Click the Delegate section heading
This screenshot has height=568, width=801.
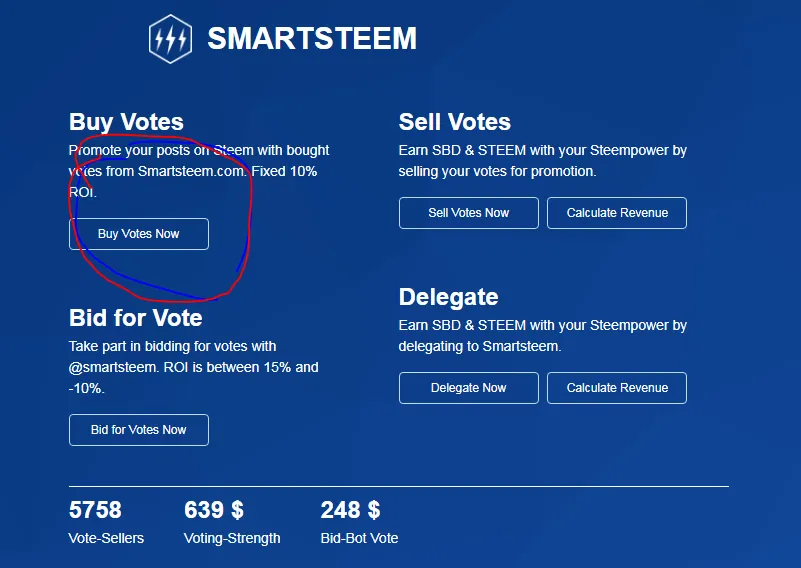click(449, 297)
